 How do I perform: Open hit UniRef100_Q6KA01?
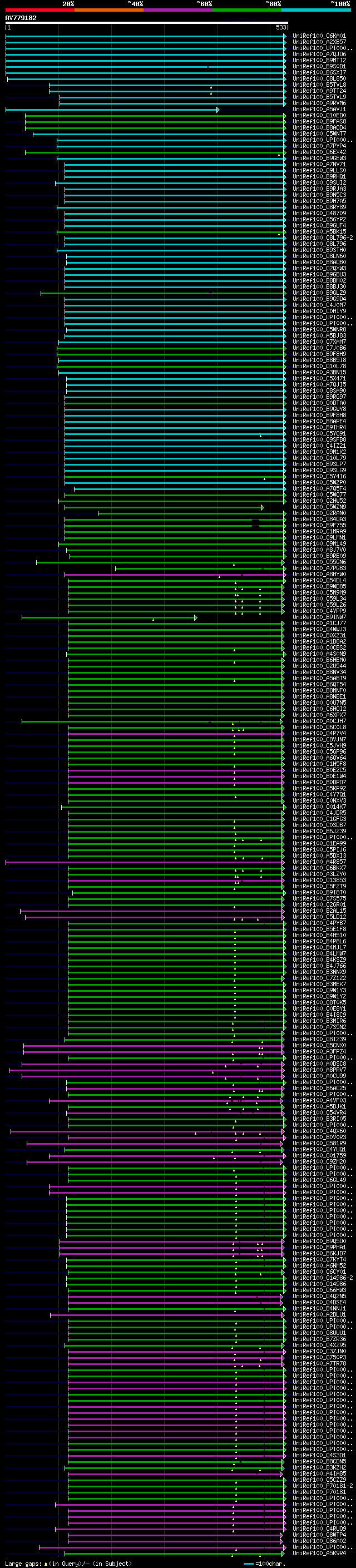coord(319,36)
